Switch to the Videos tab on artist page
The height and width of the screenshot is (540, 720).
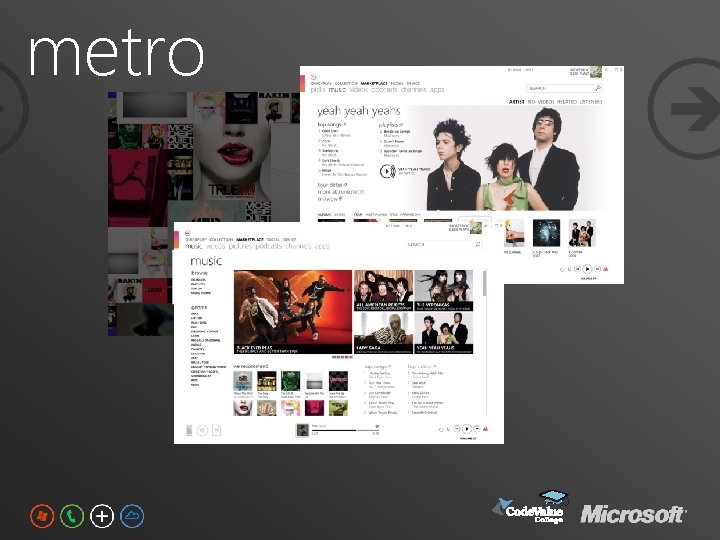[546, 101]
